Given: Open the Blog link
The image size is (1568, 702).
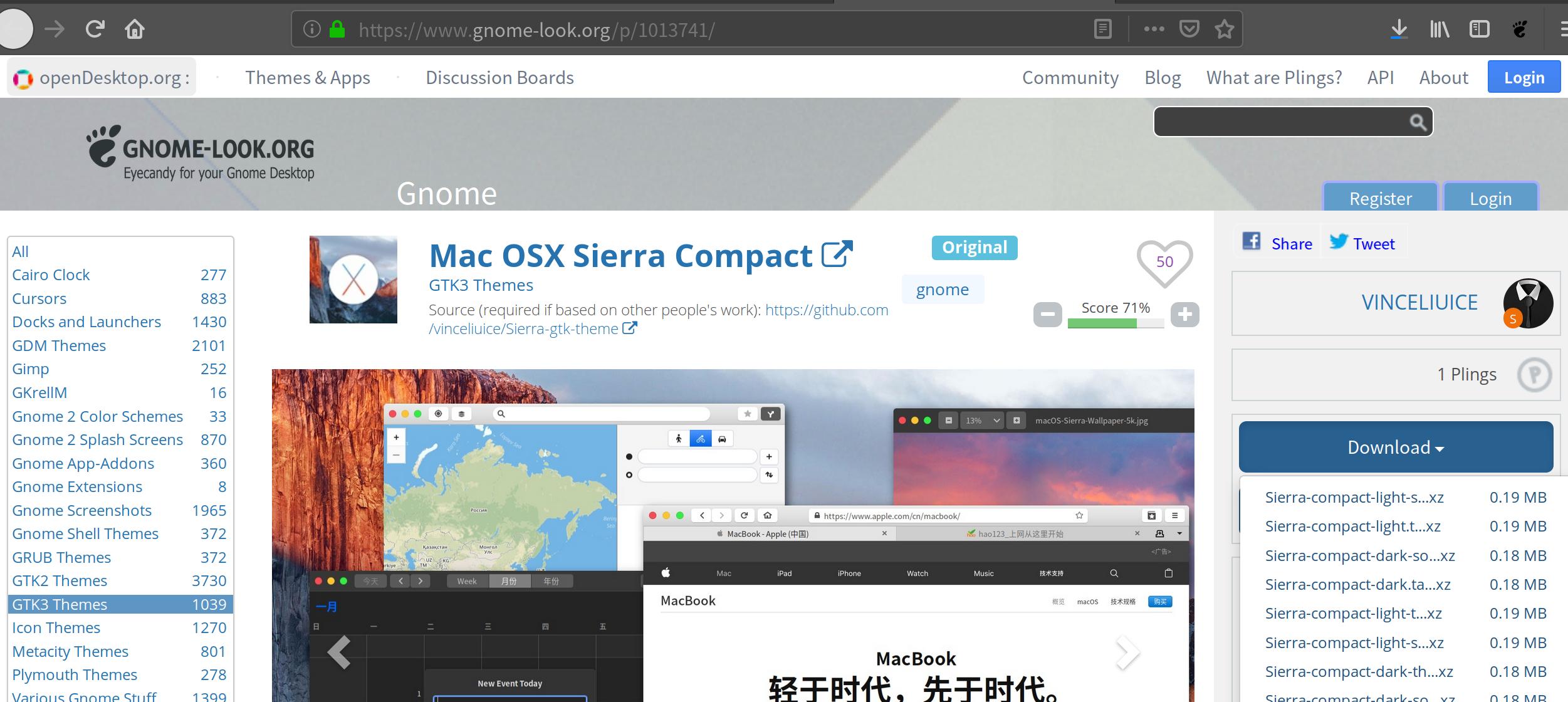Looking at the screenshot, I should point(1163,77).
